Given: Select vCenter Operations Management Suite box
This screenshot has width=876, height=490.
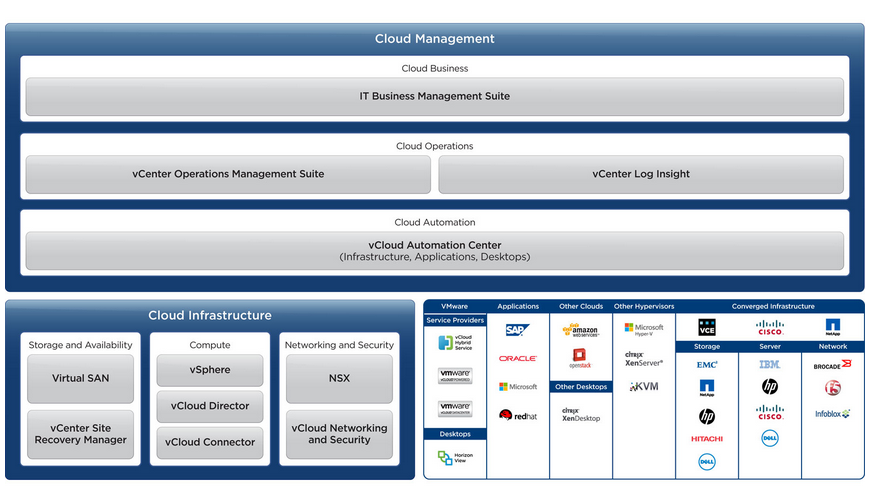Looking at the screenshot, I should [x=228, y=174].
